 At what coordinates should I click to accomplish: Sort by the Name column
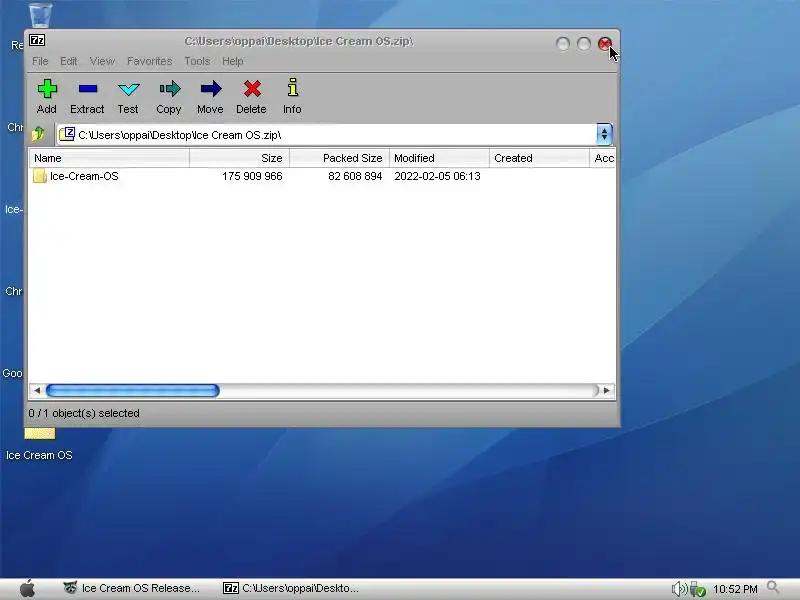pos(109,158)
